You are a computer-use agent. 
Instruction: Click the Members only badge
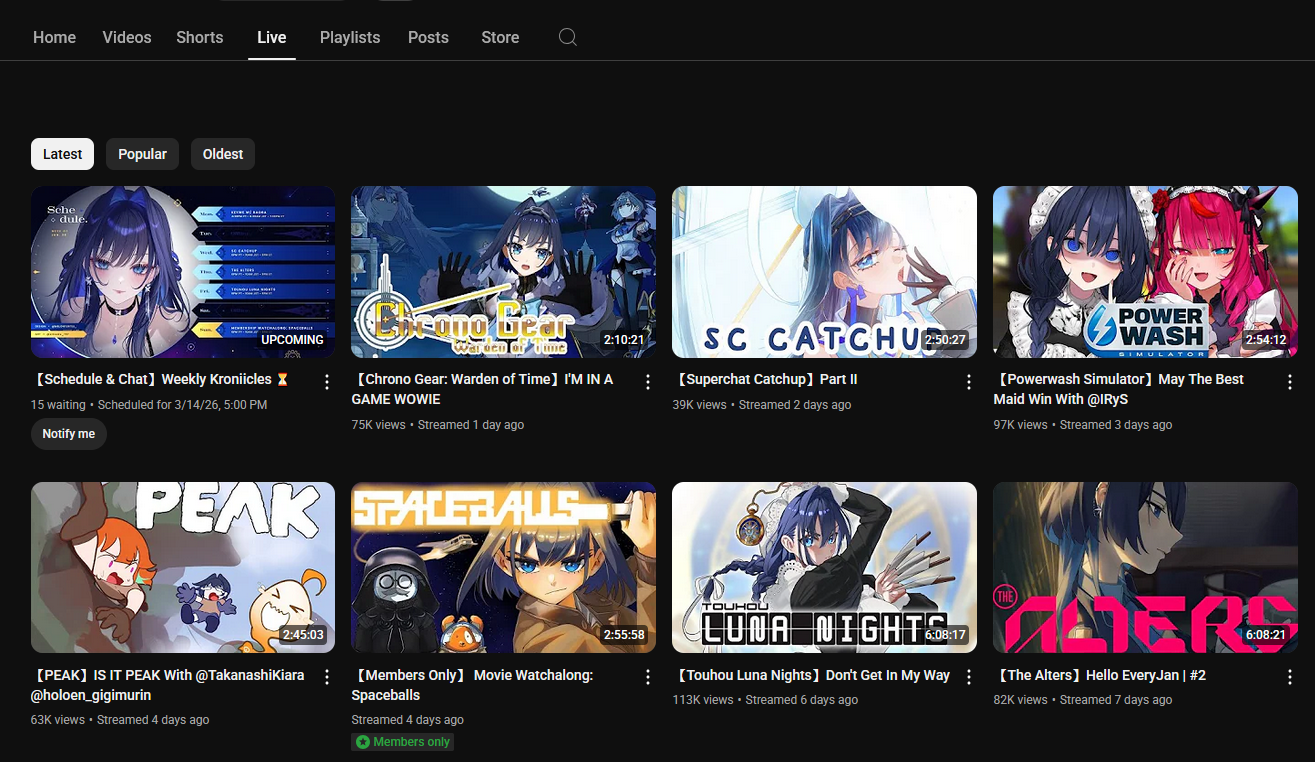pos(403,742)
